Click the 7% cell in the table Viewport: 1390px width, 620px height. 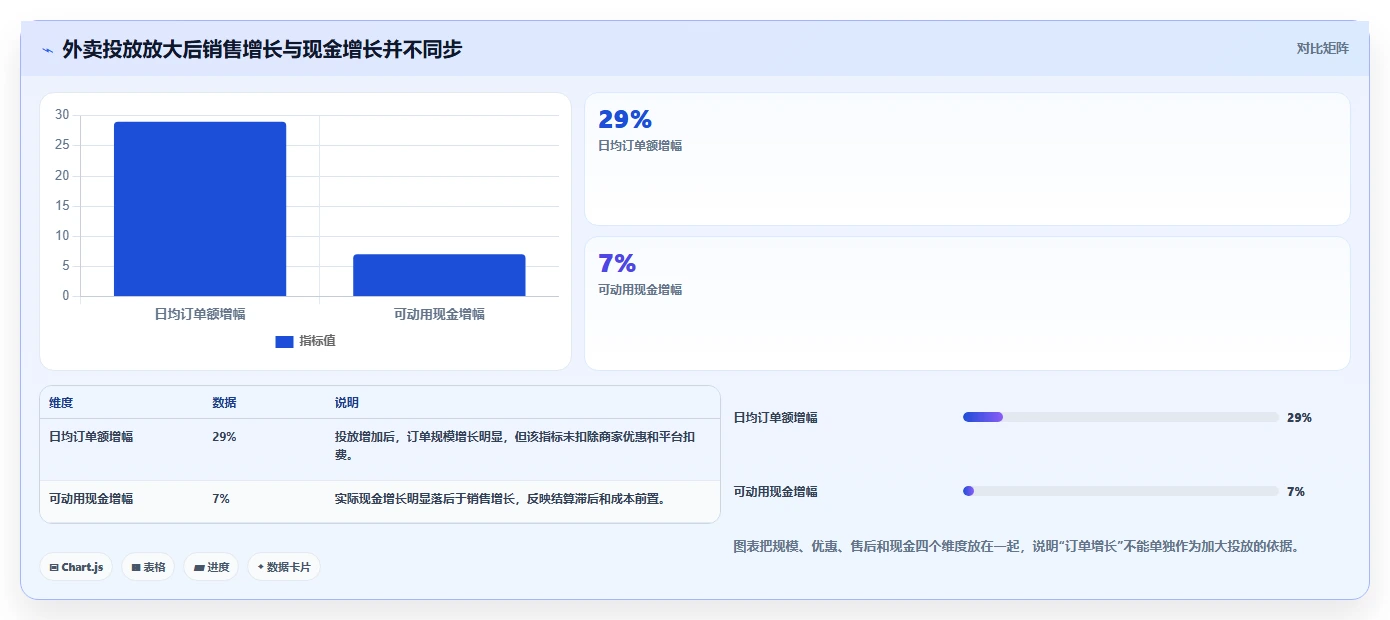tap(221, 499)
